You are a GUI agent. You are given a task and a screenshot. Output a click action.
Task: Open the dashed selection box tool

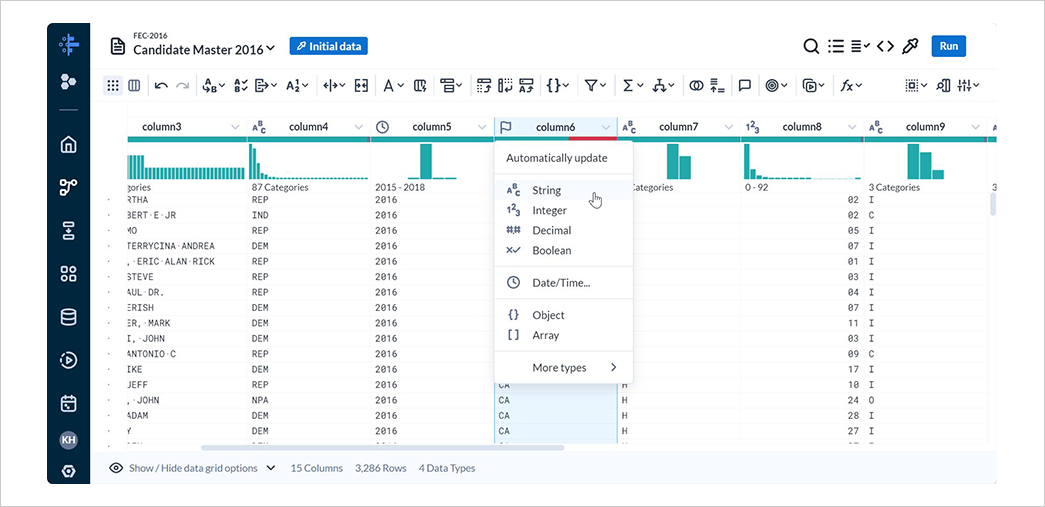tap(916, 85)
